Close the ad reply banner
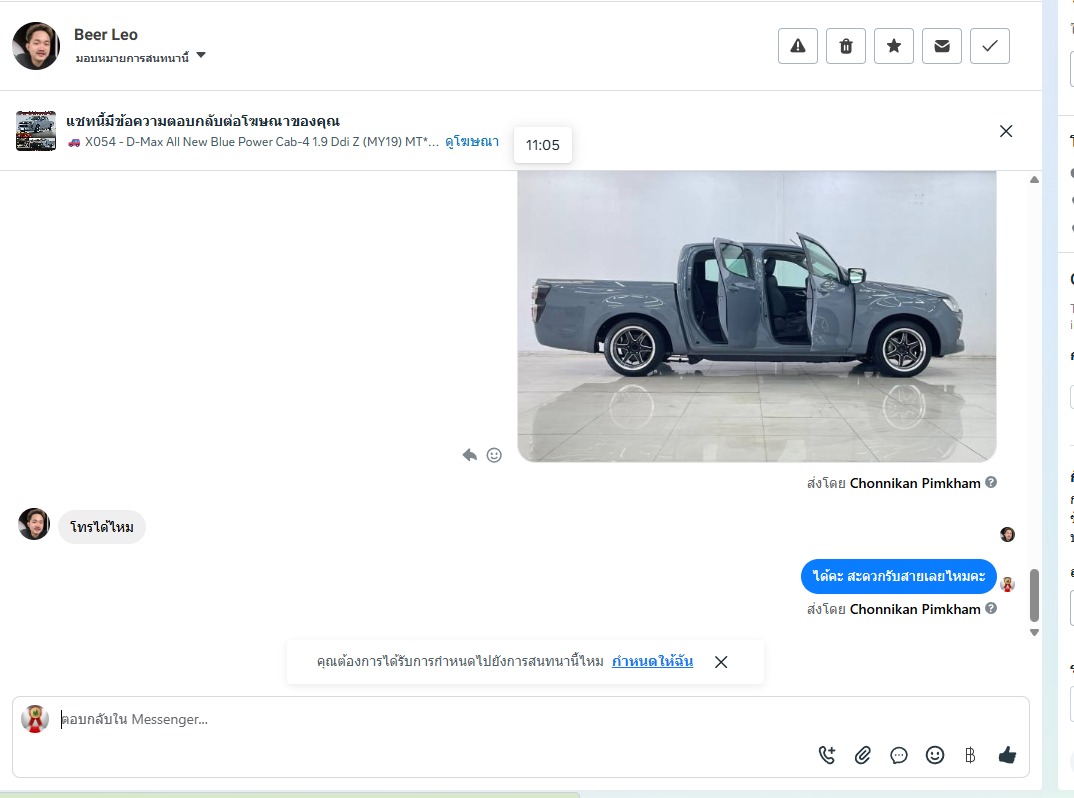This screenshot has height=798, width=1074. [x=1006, y=131]
